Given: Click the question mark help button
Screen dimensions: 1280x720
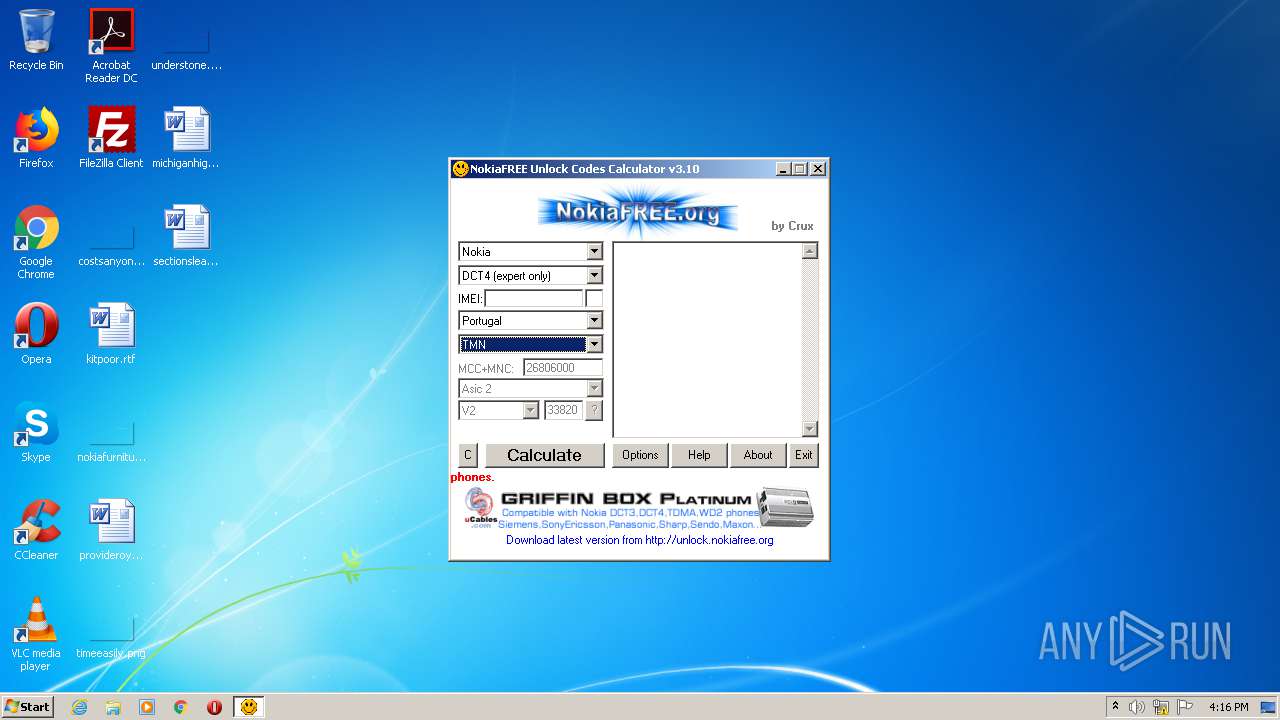Looking at the screenshot, I should tap(594, 410).
